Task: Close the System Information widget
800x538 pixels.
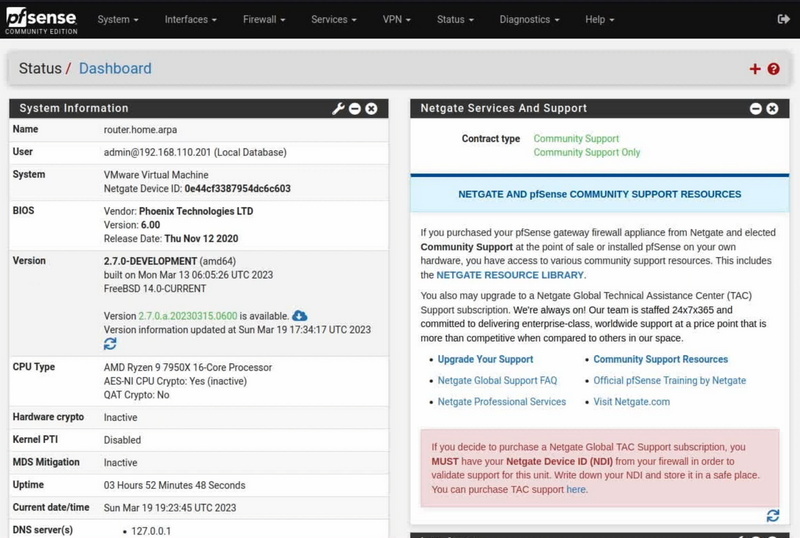Action: tap(371, 109)
